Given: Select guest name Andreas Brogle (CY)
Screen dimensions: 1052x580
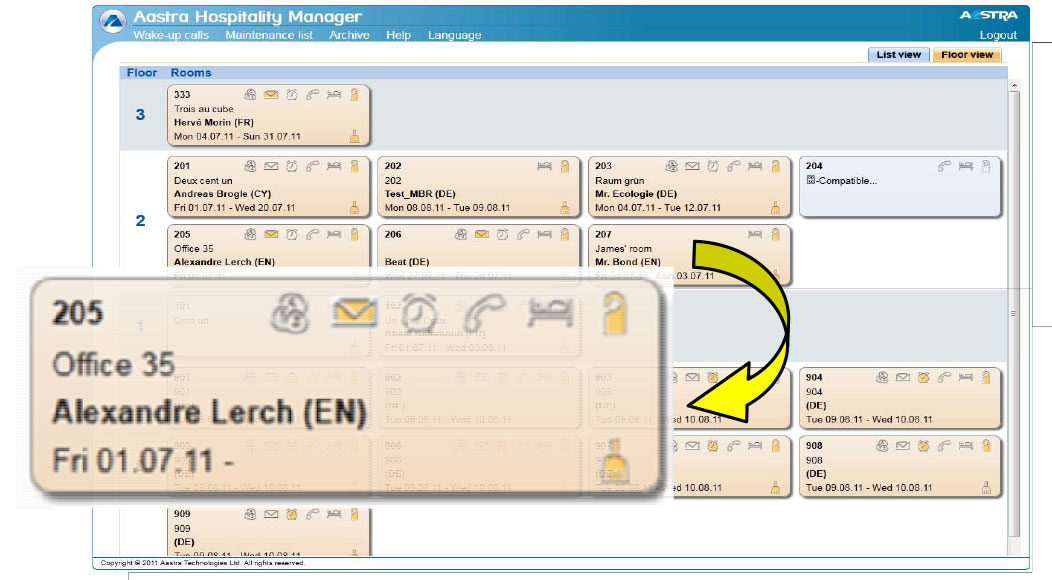Looking at the screenshot, I should [x=222, y=194].
